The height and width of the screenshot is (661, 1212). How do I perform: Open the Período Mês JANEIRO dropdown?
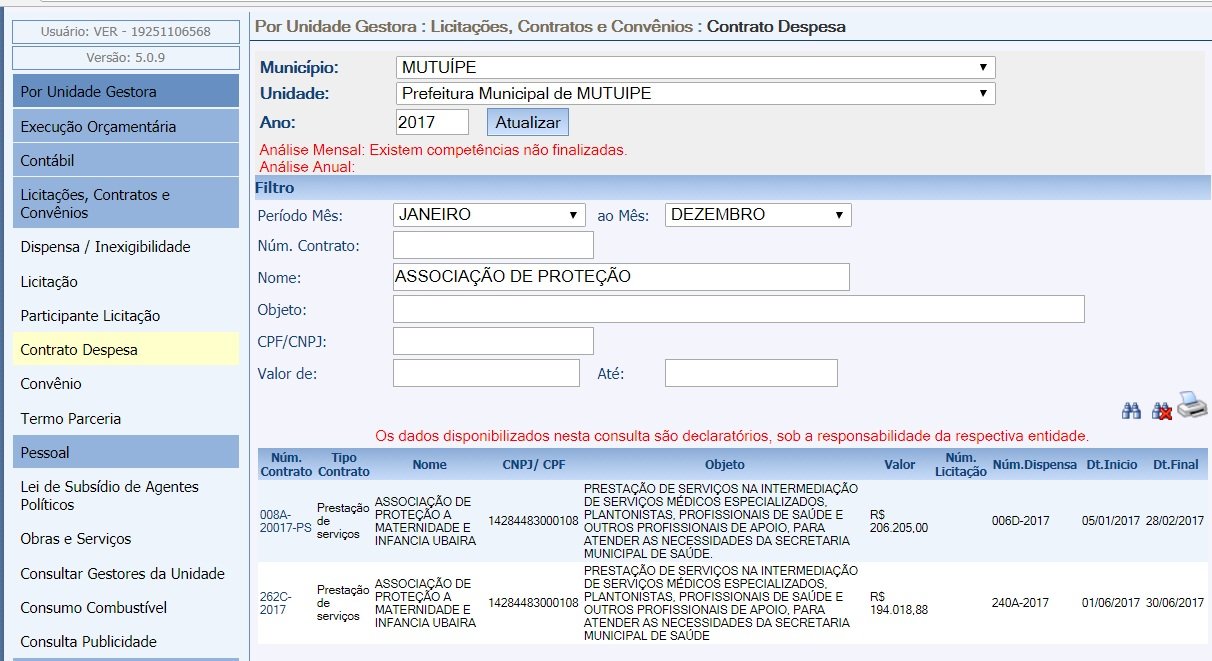489,215
